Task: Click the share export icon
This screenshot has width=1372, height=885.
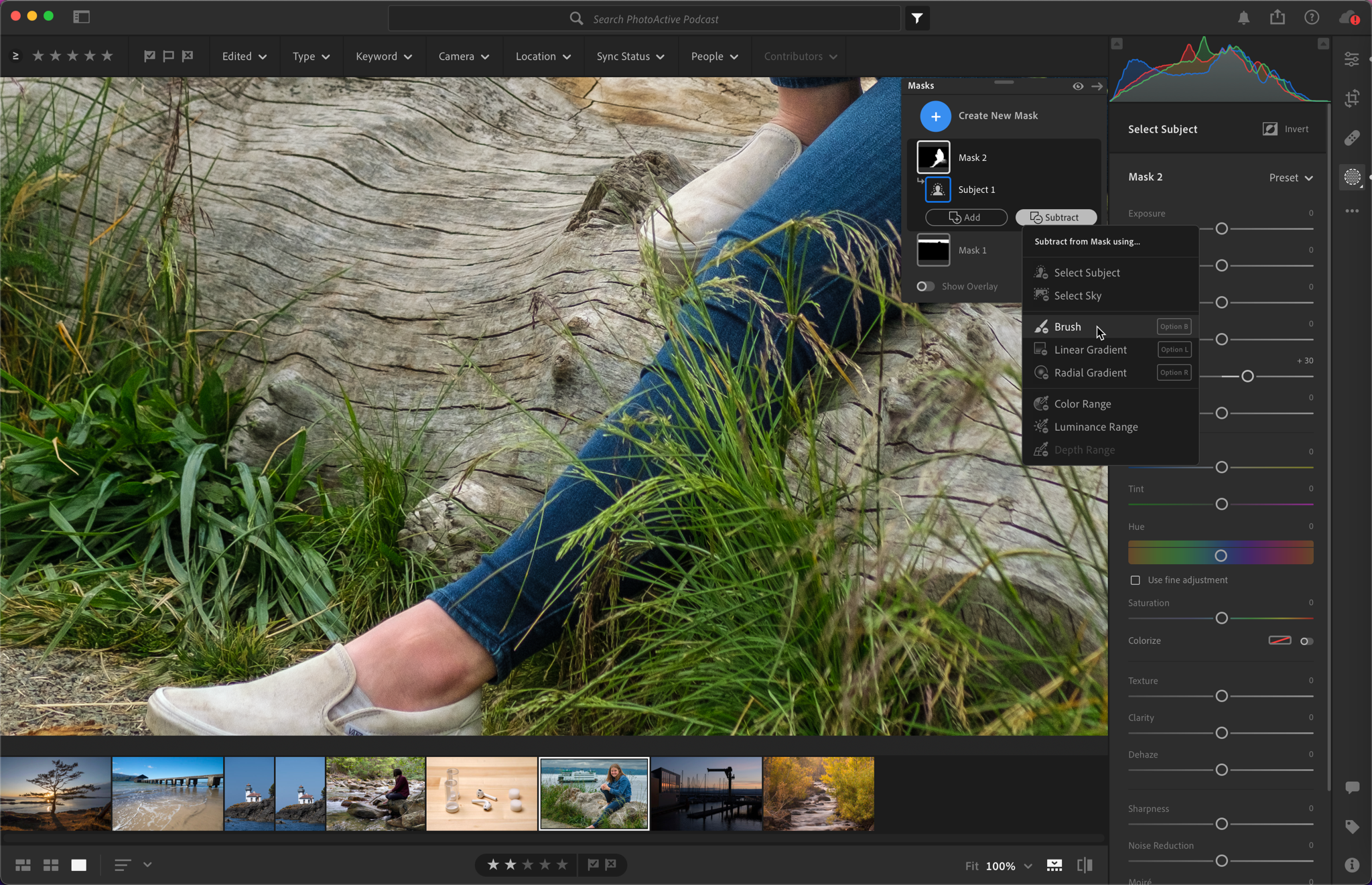Action: 1278,17
